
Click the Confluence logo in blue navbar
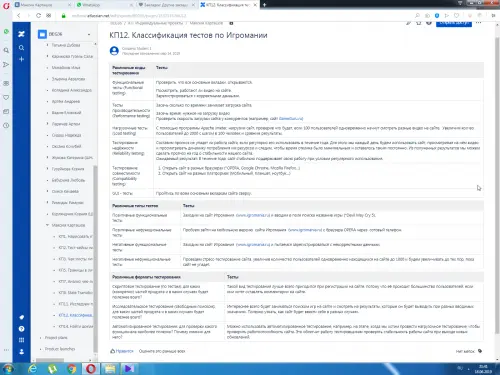pyautogui.click(x=21, y=34)
